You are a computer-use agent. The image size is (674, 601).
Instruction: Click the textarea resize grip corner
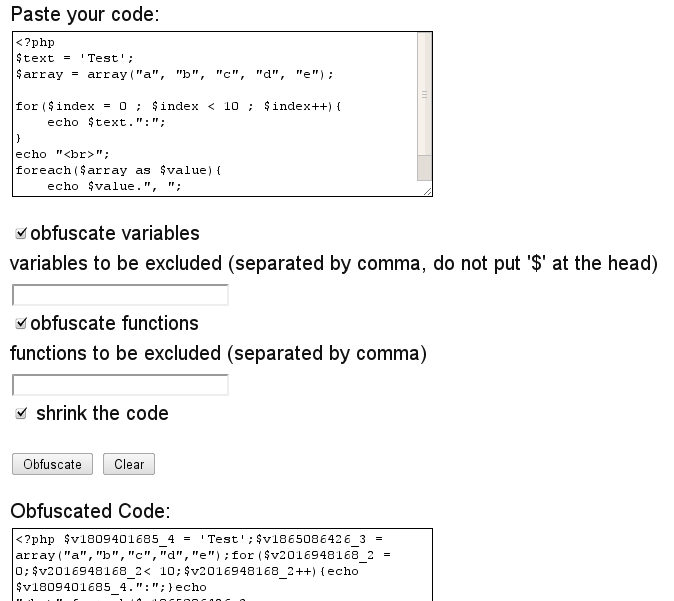(427, 192)
